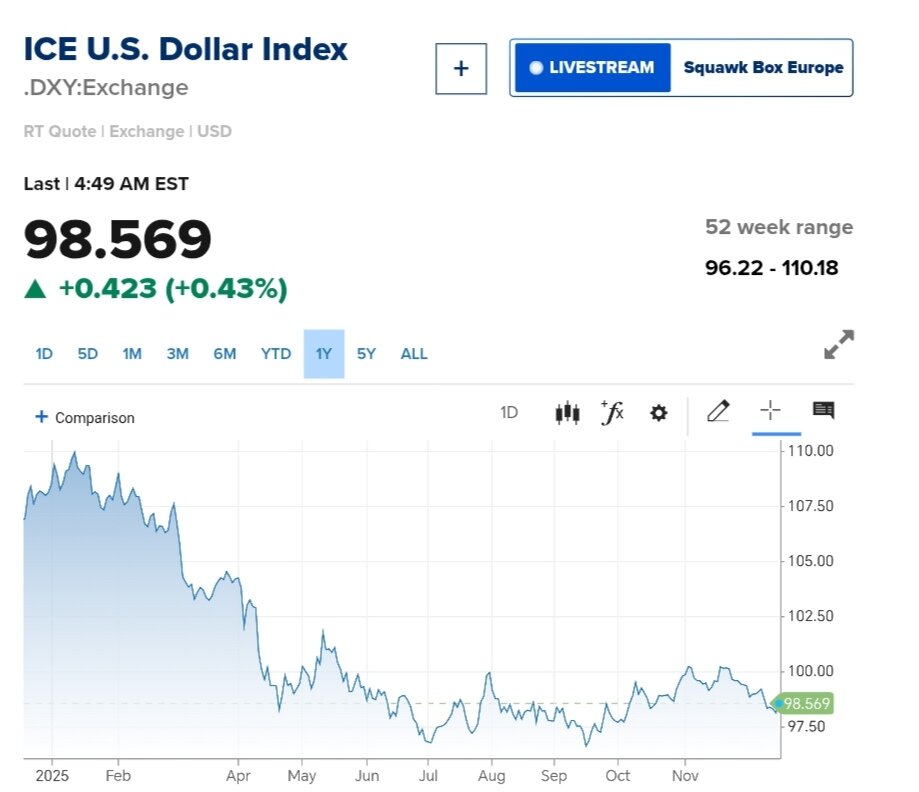This screenshot has width=919, height=792.
Task: Open the 1D interval dropdown
Action: coord(509,412)
